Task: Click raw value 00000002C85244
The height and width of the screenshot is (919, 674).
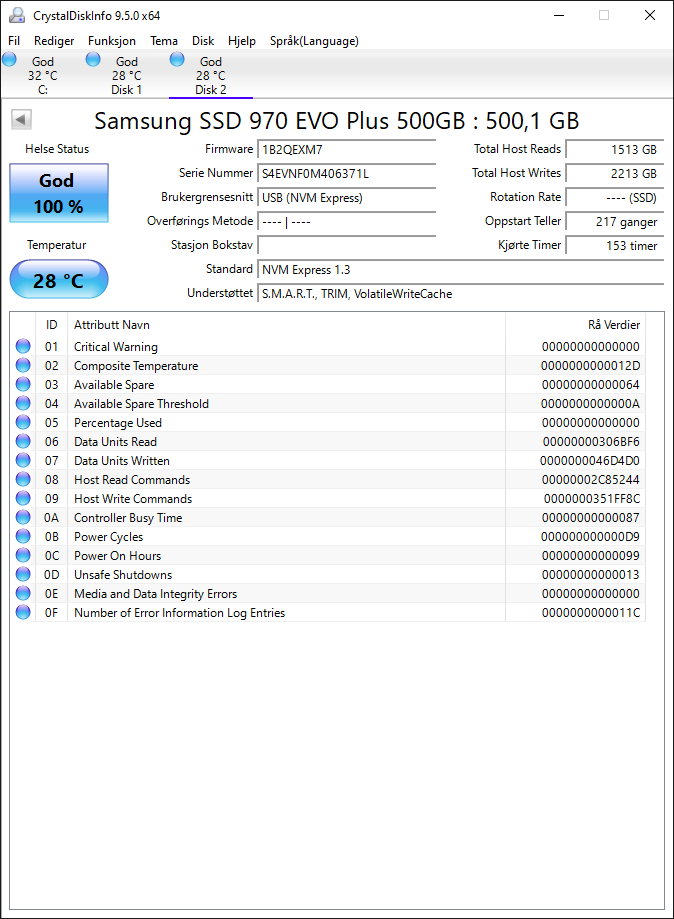Action: click(591, 480)
